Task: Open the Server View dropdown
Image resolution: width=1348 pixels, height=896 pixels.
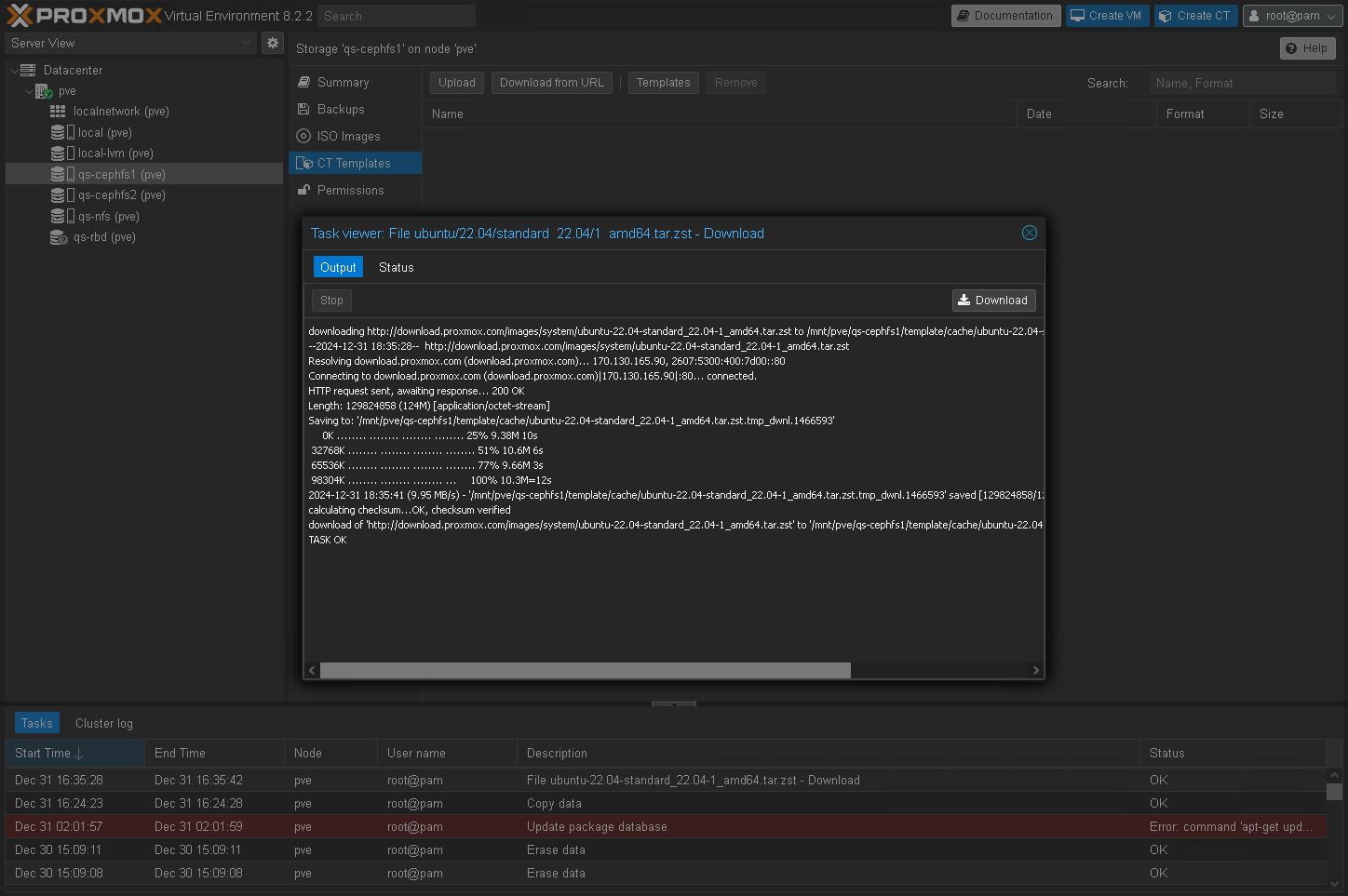Action: click(130, 43)
